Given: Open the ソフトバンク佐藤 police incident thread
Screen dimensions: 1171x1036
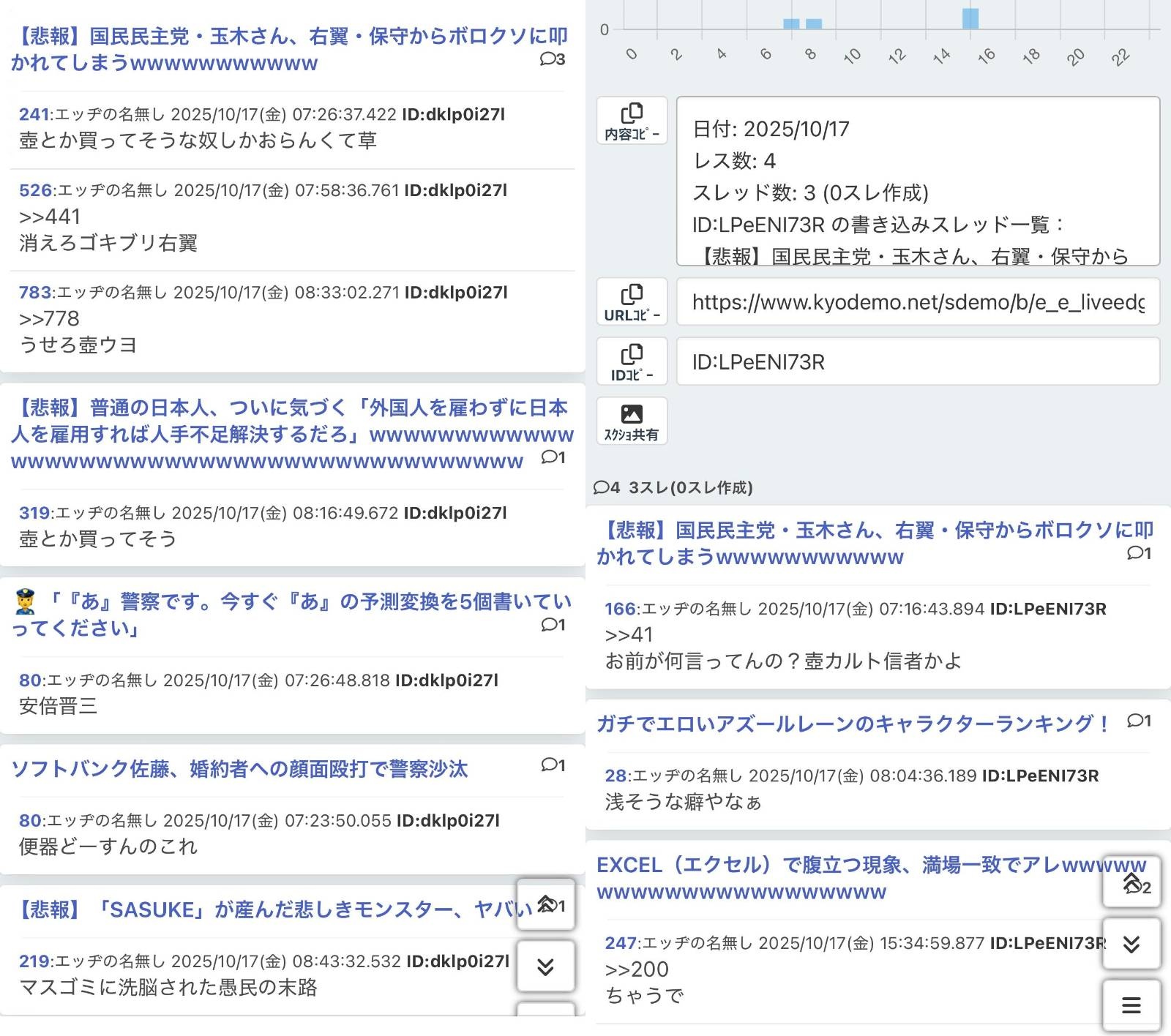Looking at the screenshot, I should coord(239,769).
